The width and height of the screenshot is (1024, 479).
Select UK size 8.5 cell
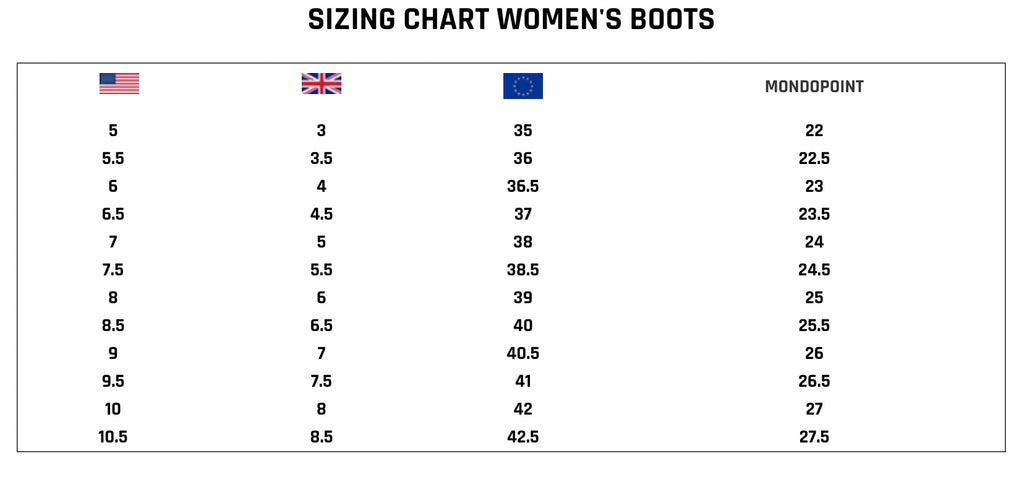point(321,437)
